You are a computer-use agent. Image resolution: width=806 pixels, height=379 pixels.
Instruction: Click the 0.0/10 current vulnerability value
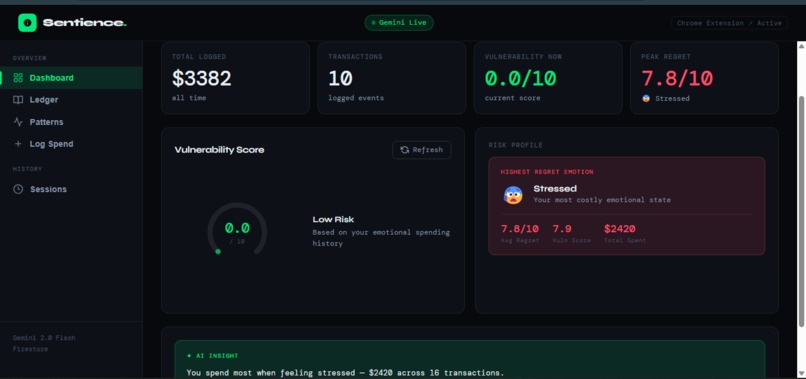(x=521, y=78)
